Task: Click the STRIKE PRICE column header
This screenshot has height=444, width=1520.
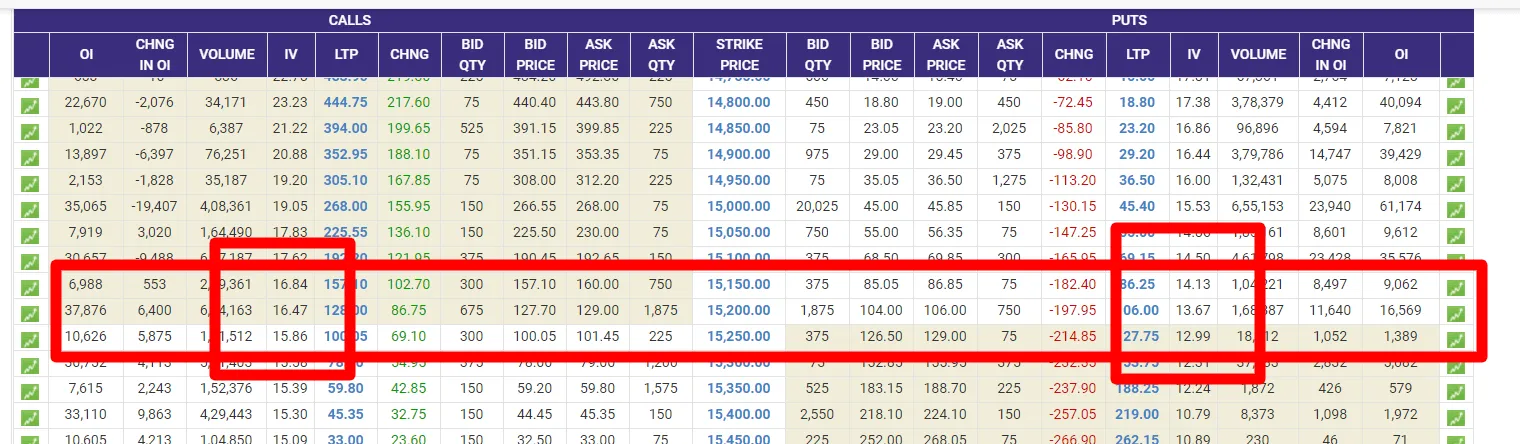Action: click(739, 54)
